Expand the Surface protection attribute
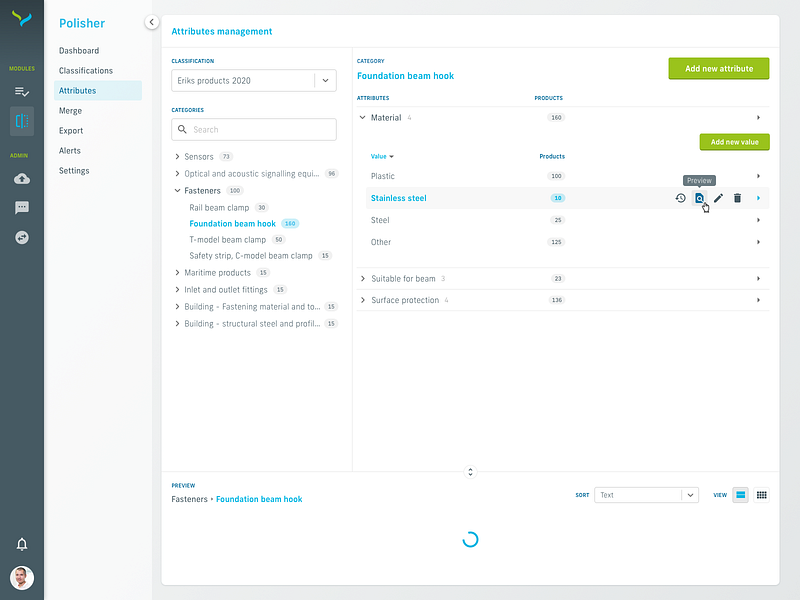This screenshot has height=600, width=800. click(362, 300)
